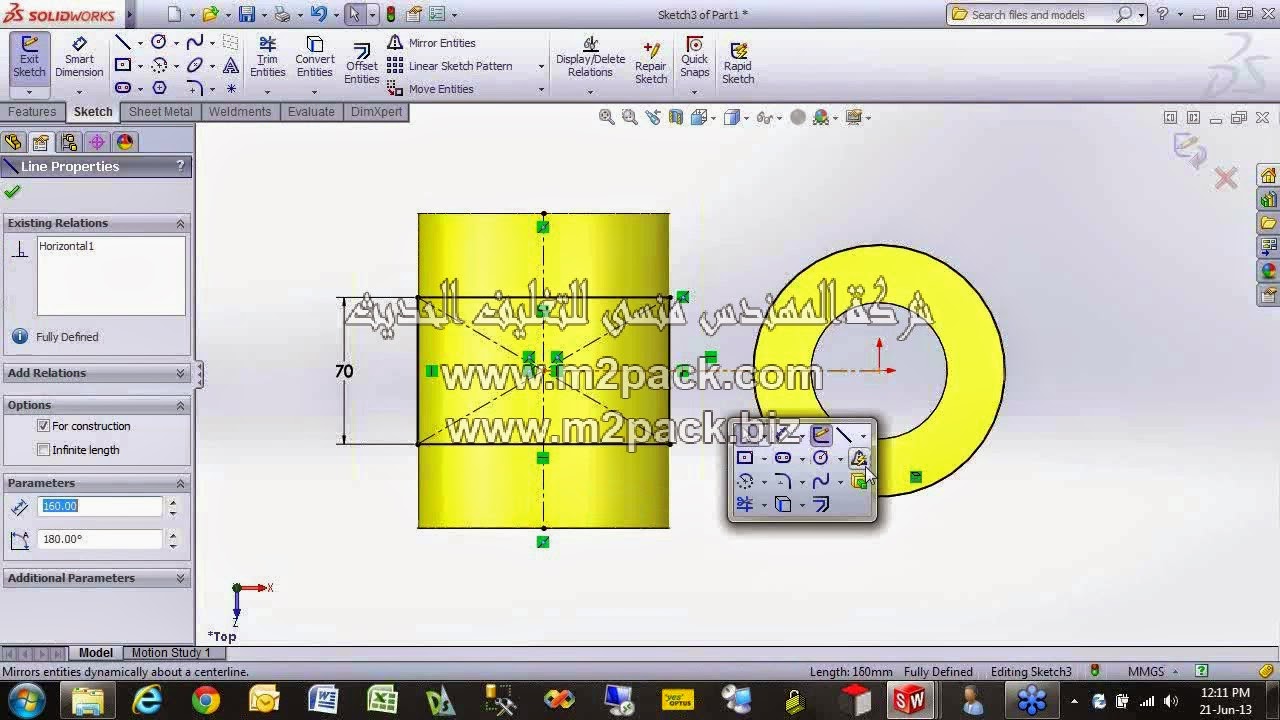
Task: Choose the Straight Slot tool in ribbon
Action: [x=123, y=88]
